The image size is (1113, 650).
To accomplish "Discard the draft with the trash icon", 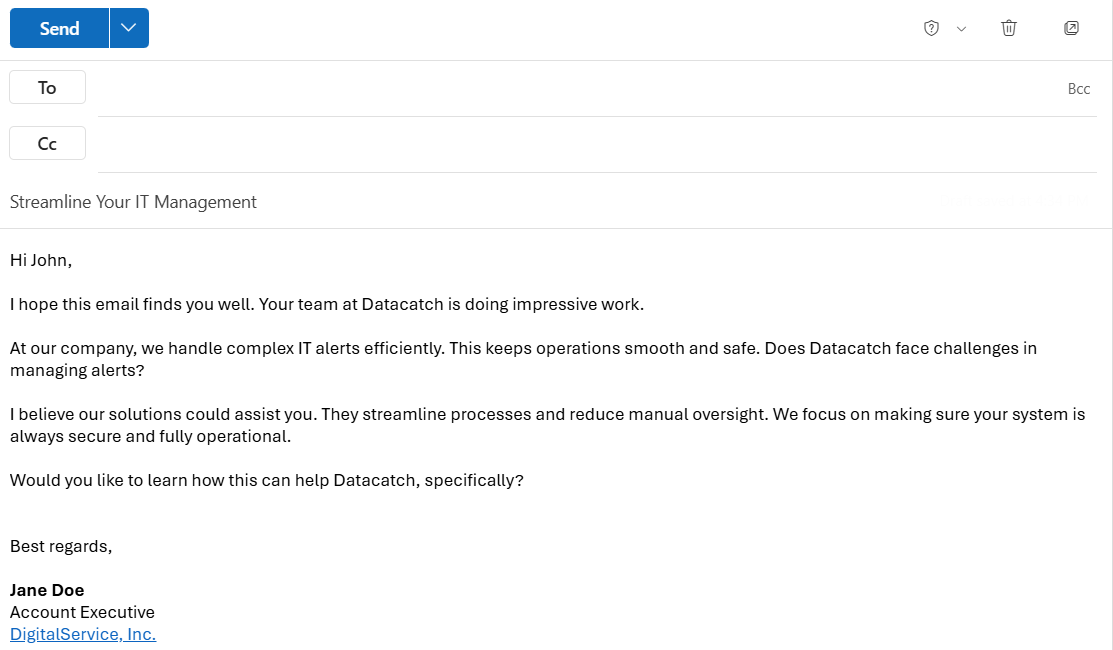I will click(x=1009, y=28).
